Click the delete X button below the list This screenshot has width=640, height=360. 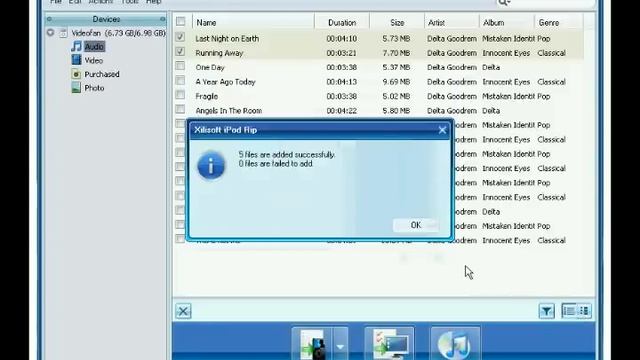[183, 311]
